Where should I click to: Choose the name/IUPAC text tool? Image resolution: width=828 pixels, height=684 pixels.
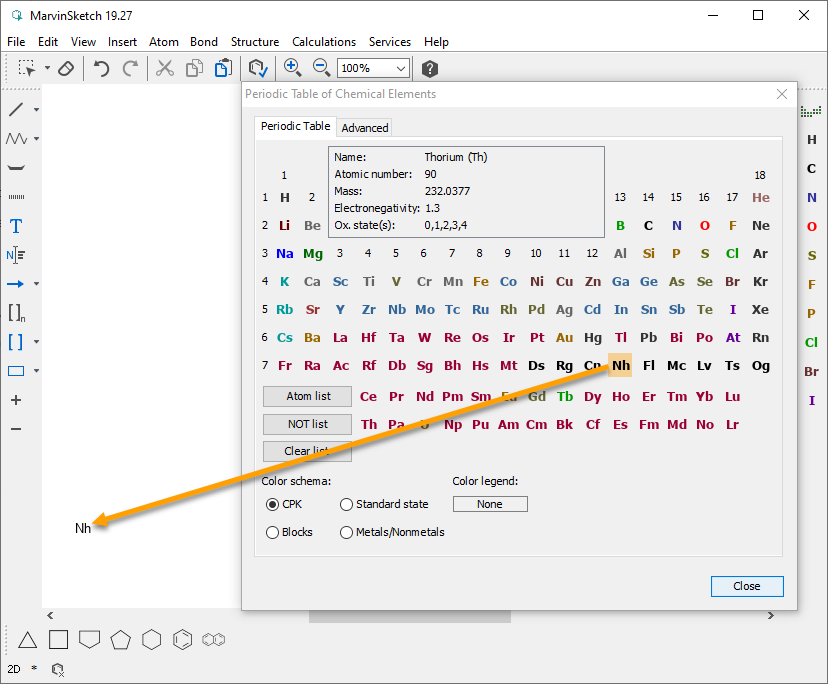coord(16,255)
